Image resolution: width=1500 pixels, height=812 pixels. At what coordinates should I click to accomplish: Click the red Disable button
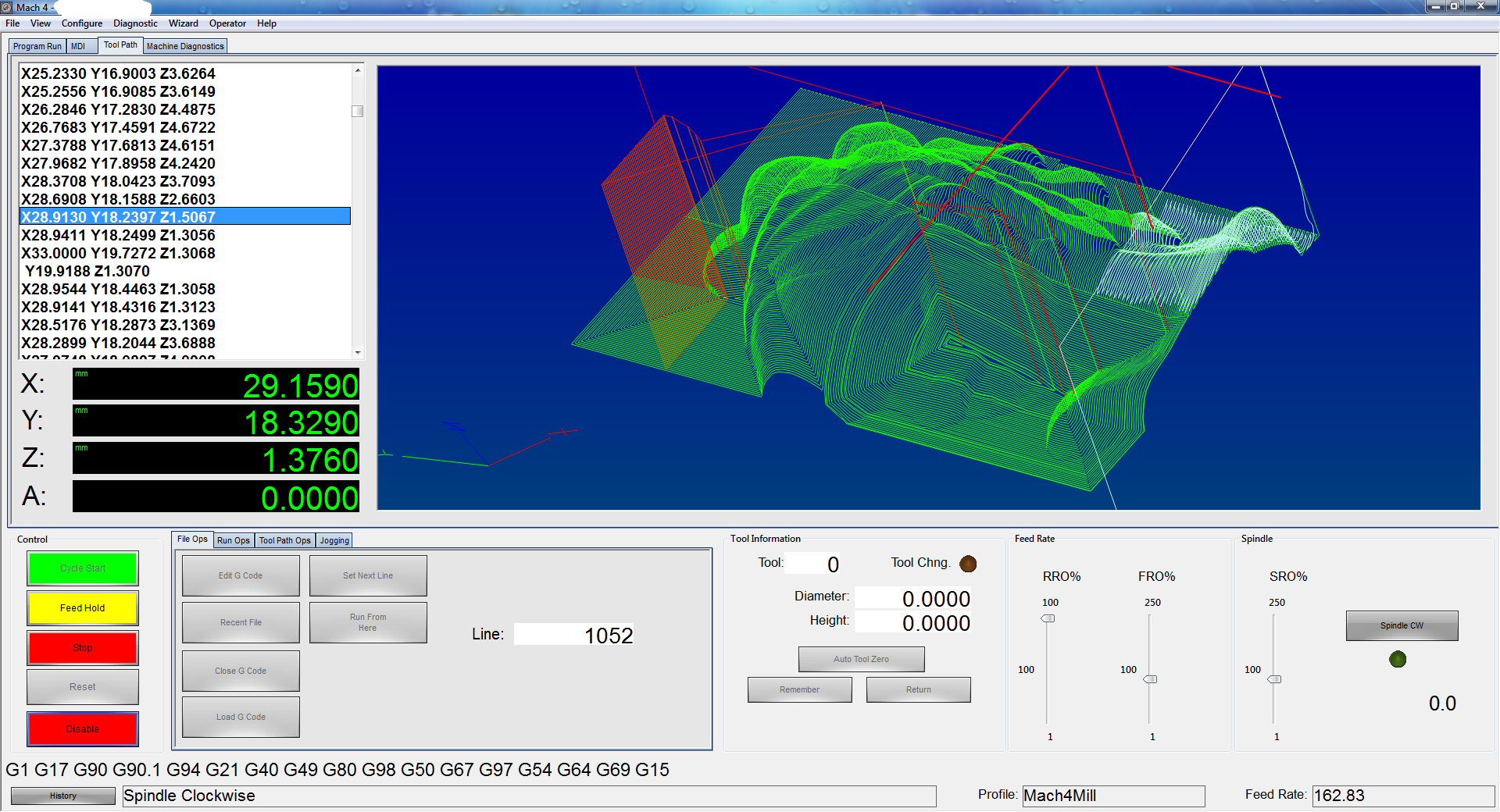coord(83,729)
